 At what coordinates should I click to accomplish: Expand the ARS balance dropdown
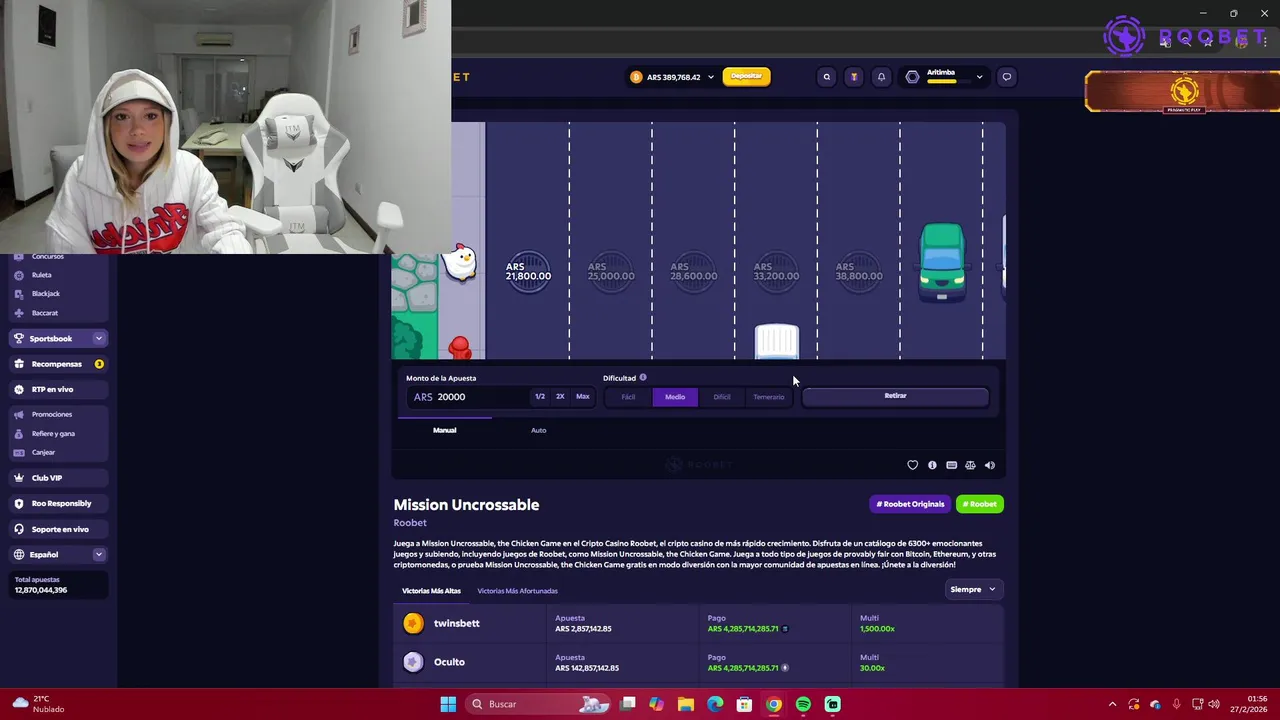[x=711, y=77]
